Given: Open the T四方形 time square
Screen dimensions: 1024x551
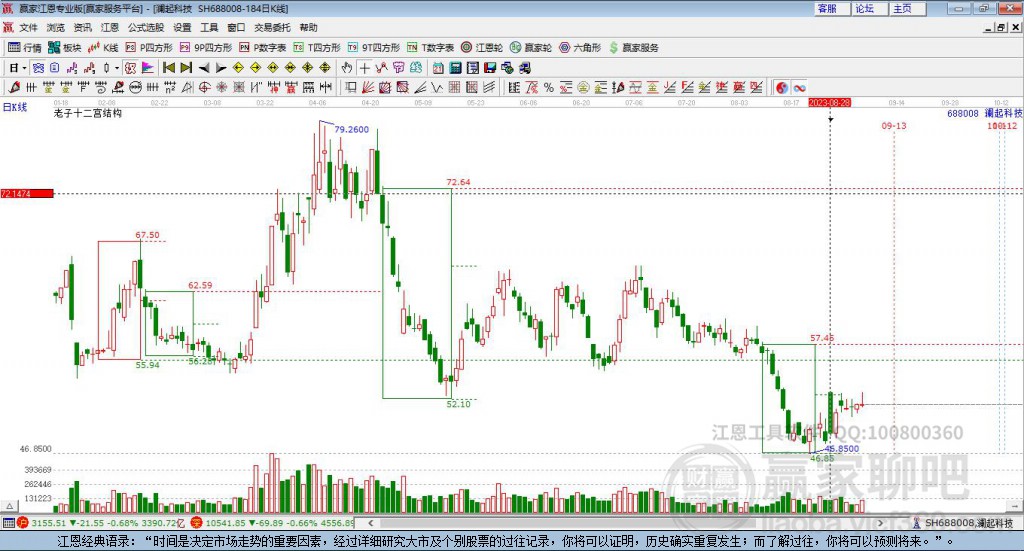Looking at the screenshot, I should click(317, 48).
